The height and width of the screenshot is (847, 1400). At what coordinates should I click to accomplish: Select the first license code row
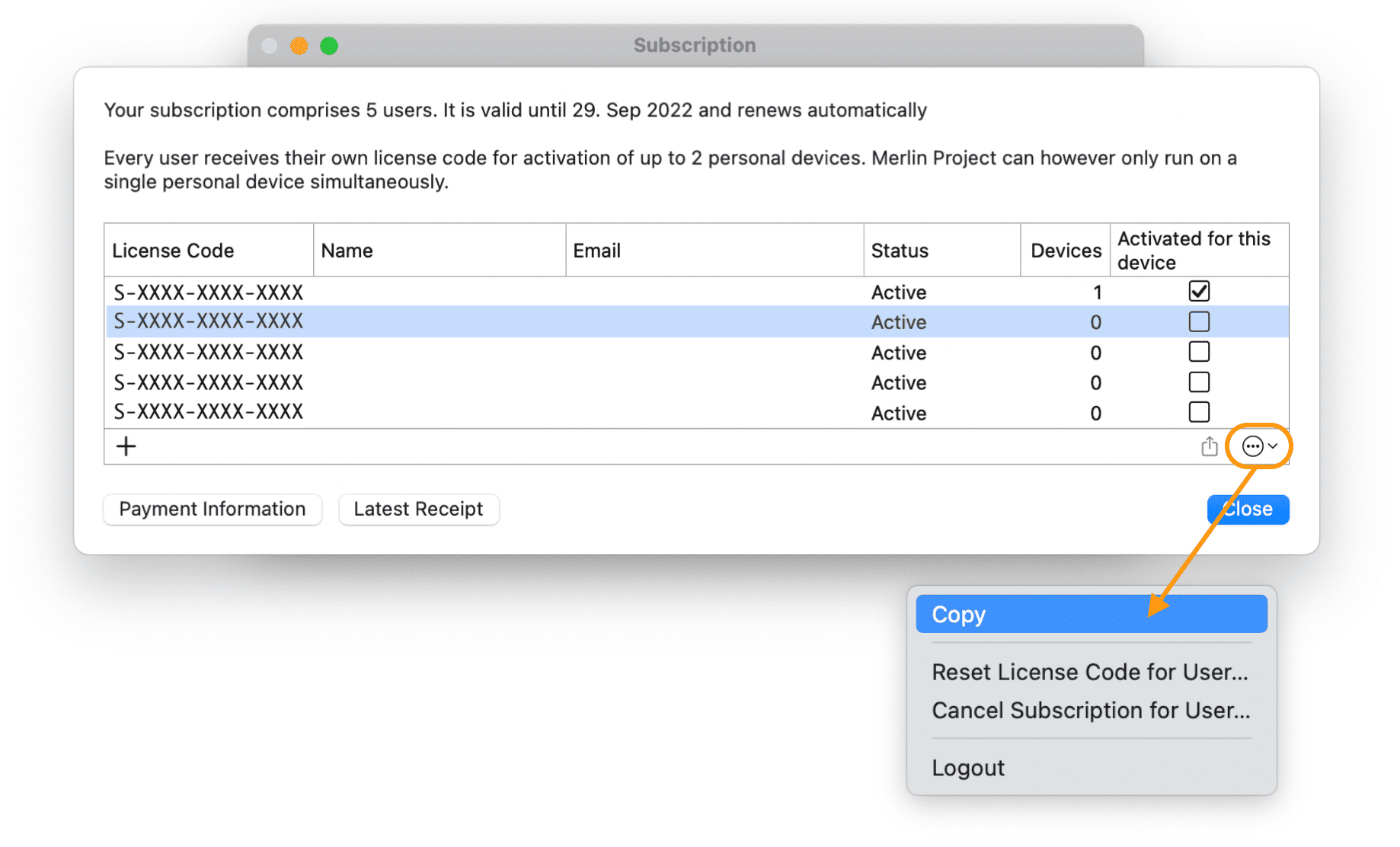[208, 292]
